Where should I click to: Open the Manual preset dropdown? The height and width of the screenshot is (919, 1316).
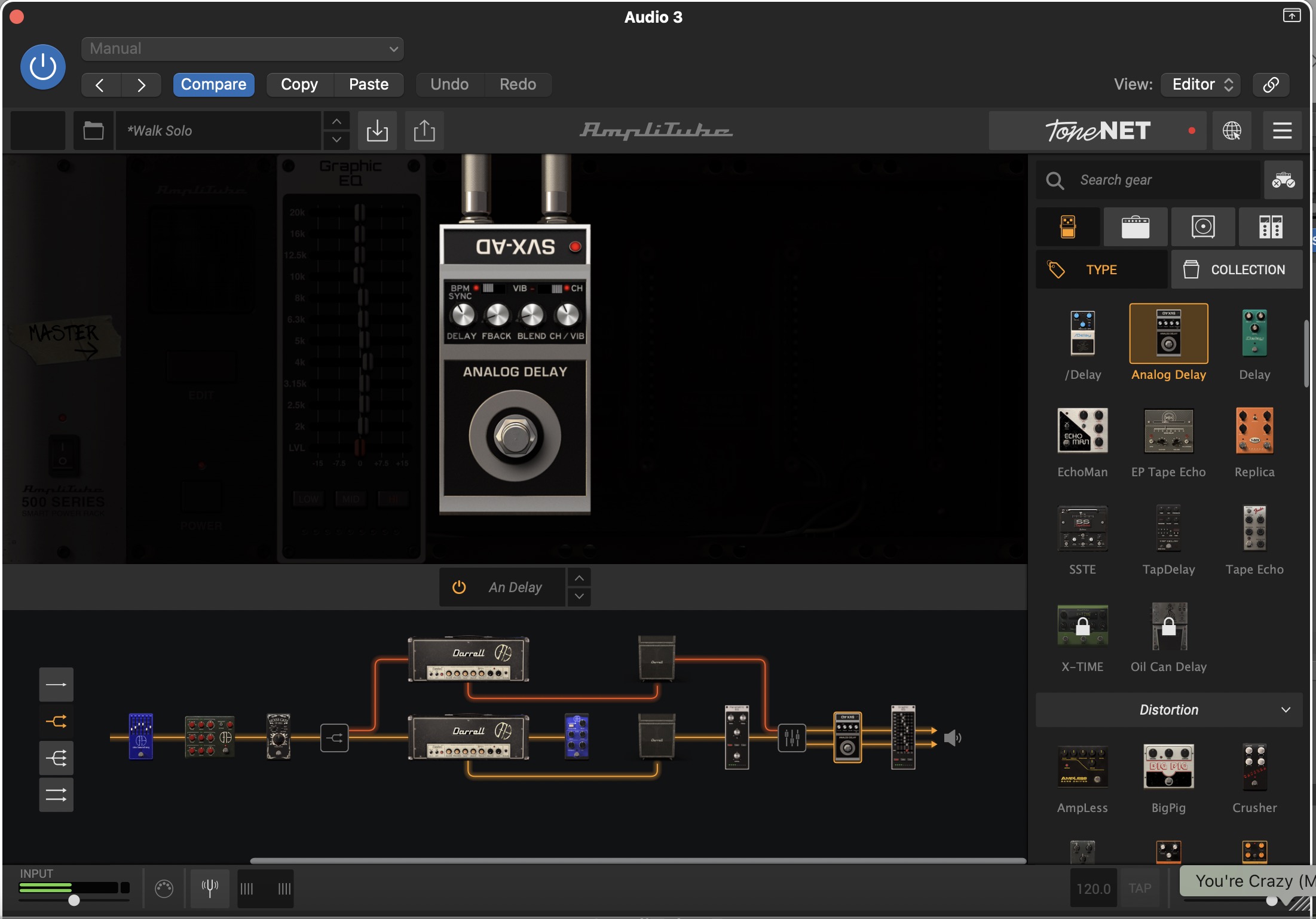tap(242, 48)
